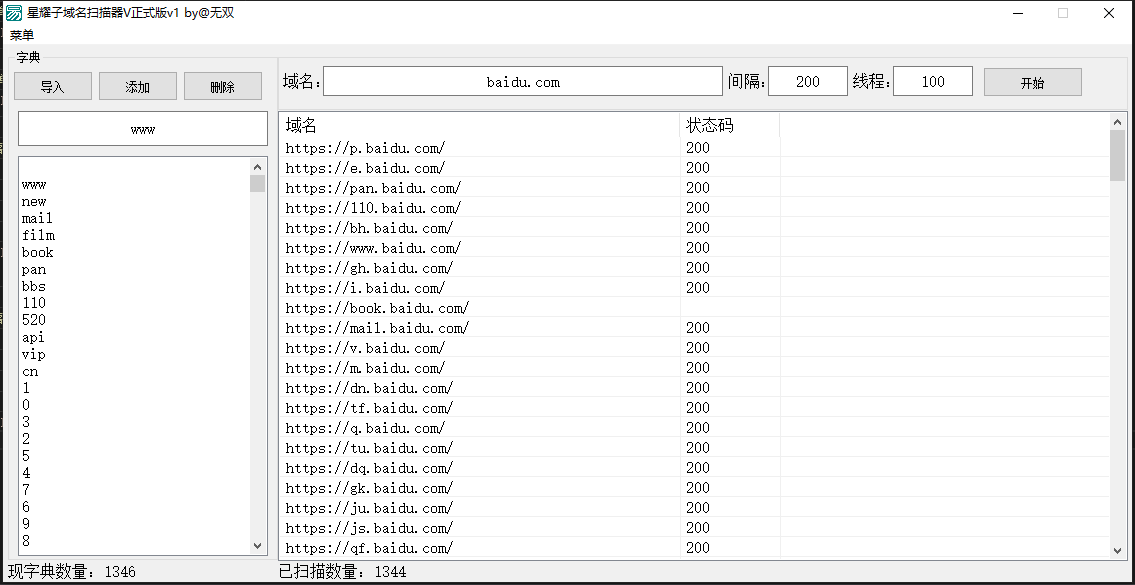The height and width of the screenshot is (585, 1135).
Task: Click the dictionary list scroll up arrow
Action: point(258,166)
